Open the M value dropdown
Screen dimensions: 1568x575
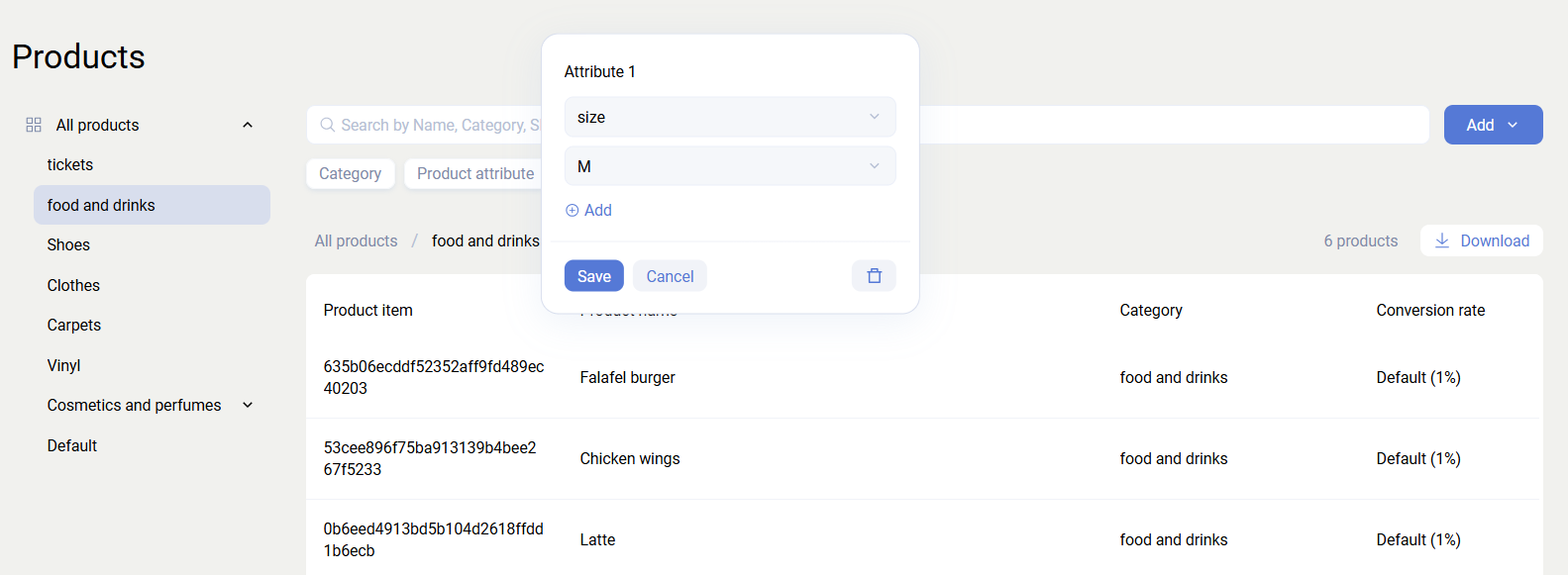click(729, 166)
